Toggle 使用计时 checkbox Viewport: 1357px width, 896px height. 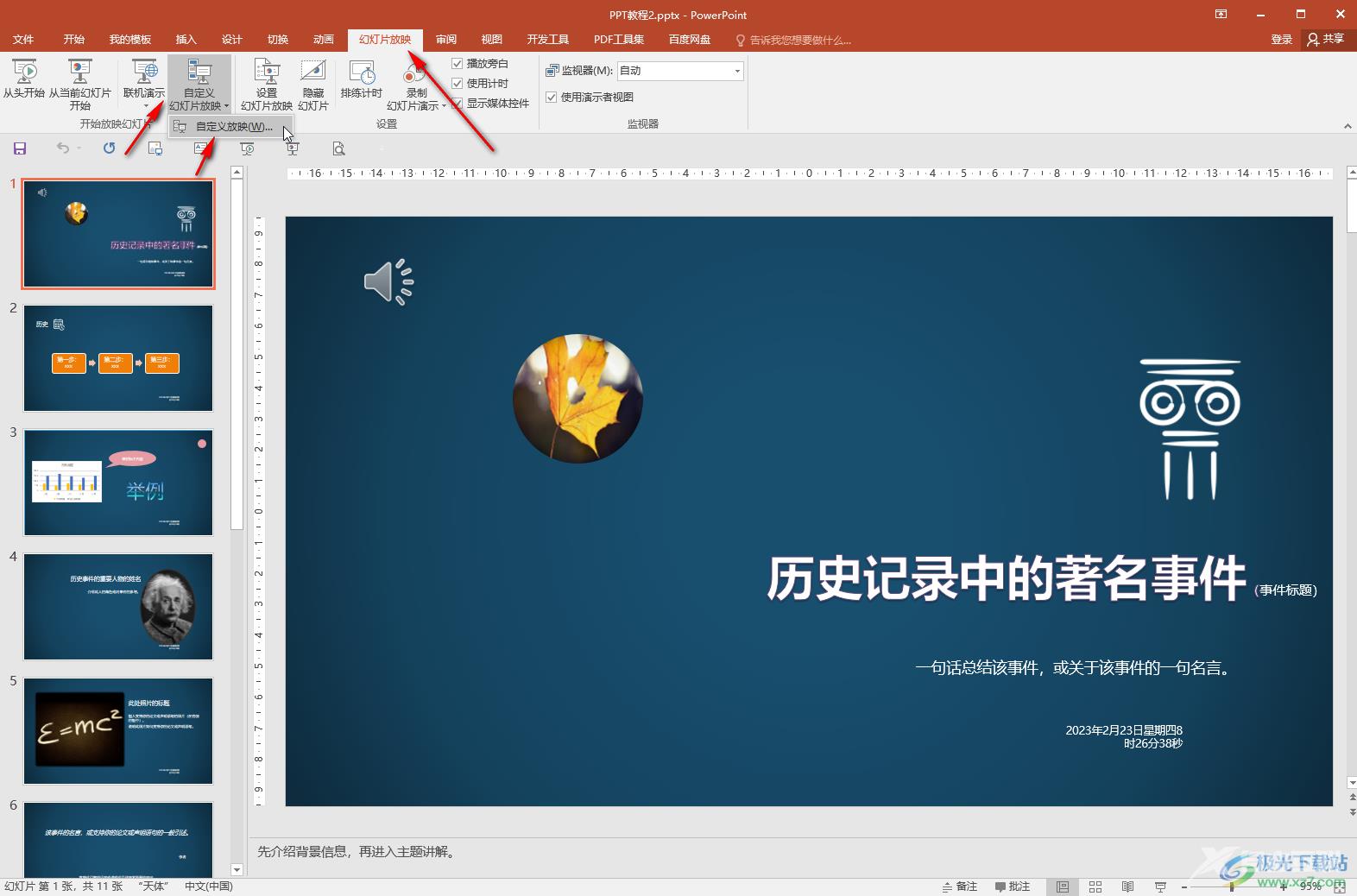[x=458, y=83]
